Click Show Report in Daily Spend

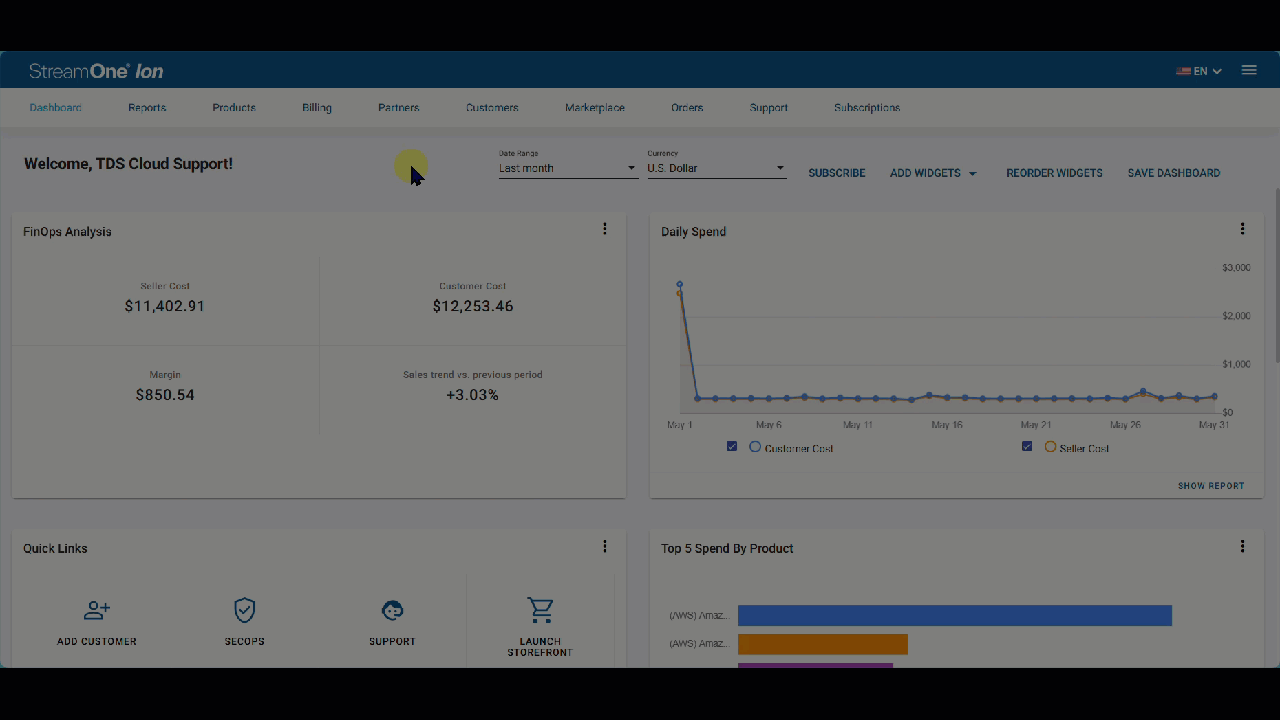tap(1211, 486)
